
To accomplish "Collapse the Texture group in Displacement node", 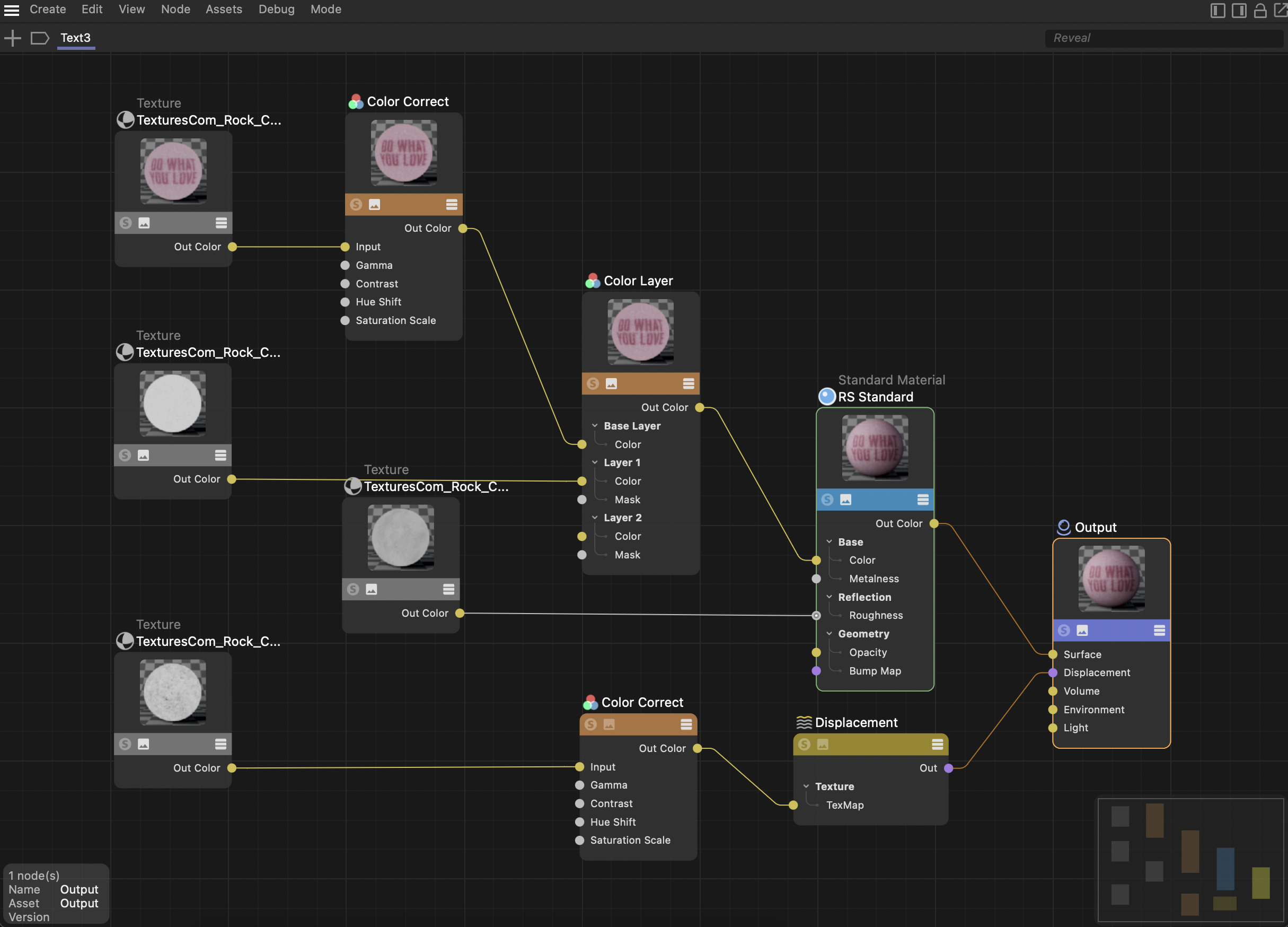I will (806, 786).
